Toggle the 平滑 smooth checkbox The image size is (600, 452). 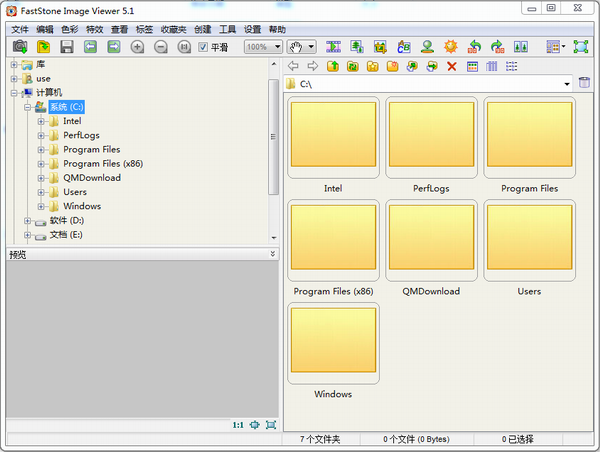(x=203, y=47)
